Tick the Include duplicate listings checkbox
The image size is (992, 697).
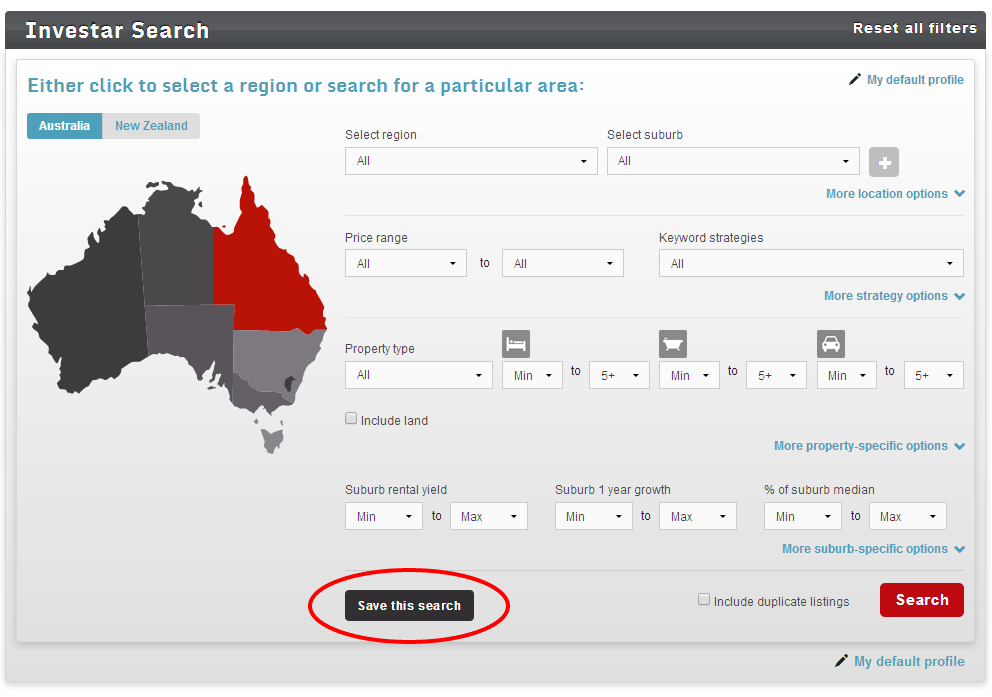pyautogui.click(x=704, y=600)
